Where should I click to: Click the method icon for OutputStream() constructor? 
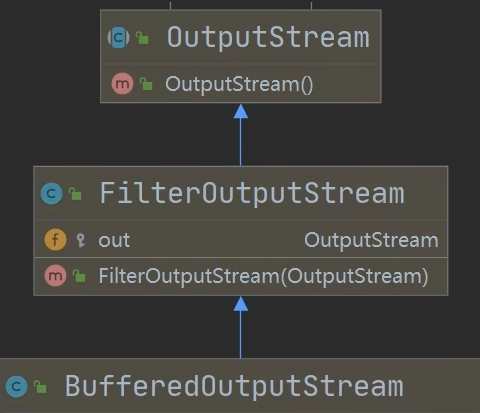[x=122, y=84]
